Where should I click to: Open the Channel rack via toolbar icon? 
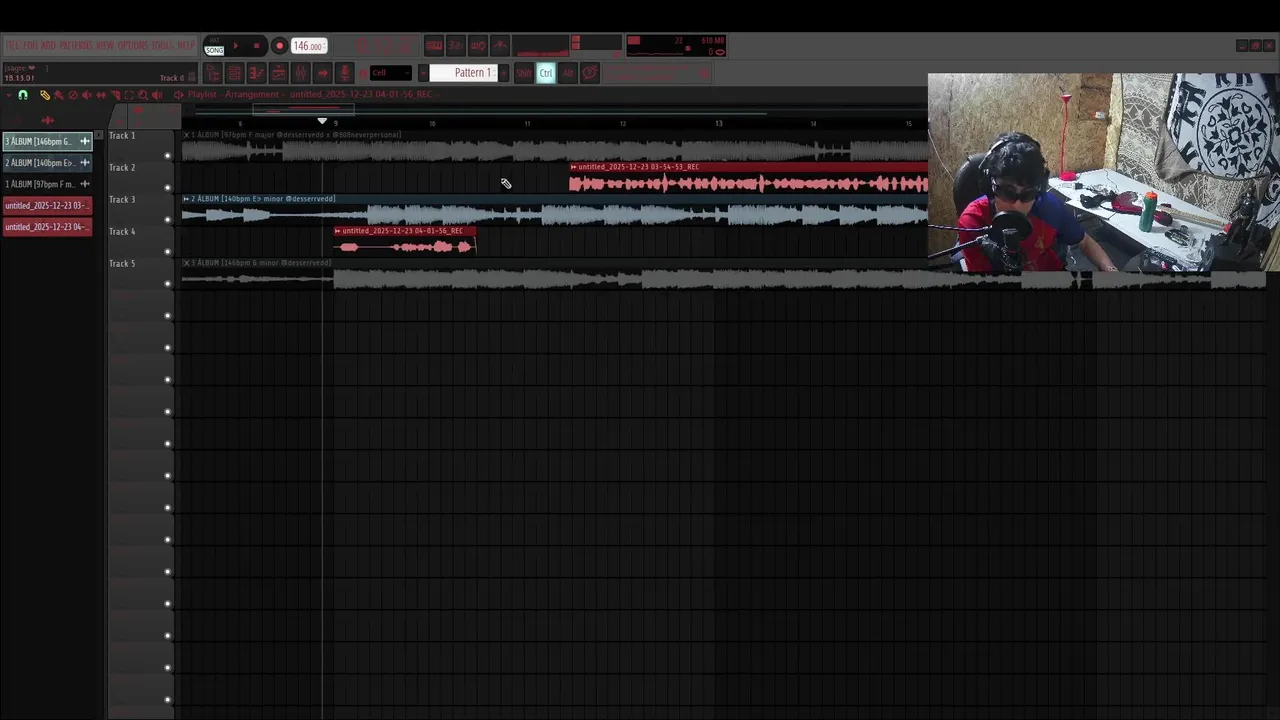tap(235, 73)
